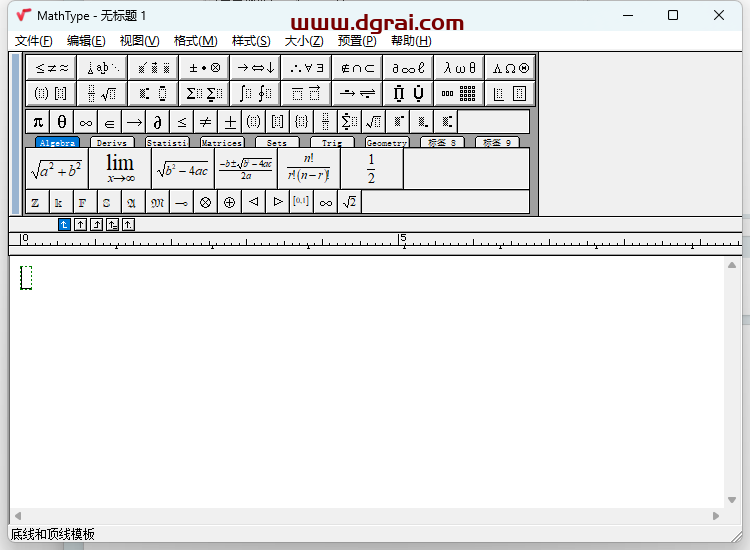The height and width of the screenshot is (550, 750).
Task: Open the subscript and superscript templates palette
Action: pyautogui.click(x=154, y=93)
